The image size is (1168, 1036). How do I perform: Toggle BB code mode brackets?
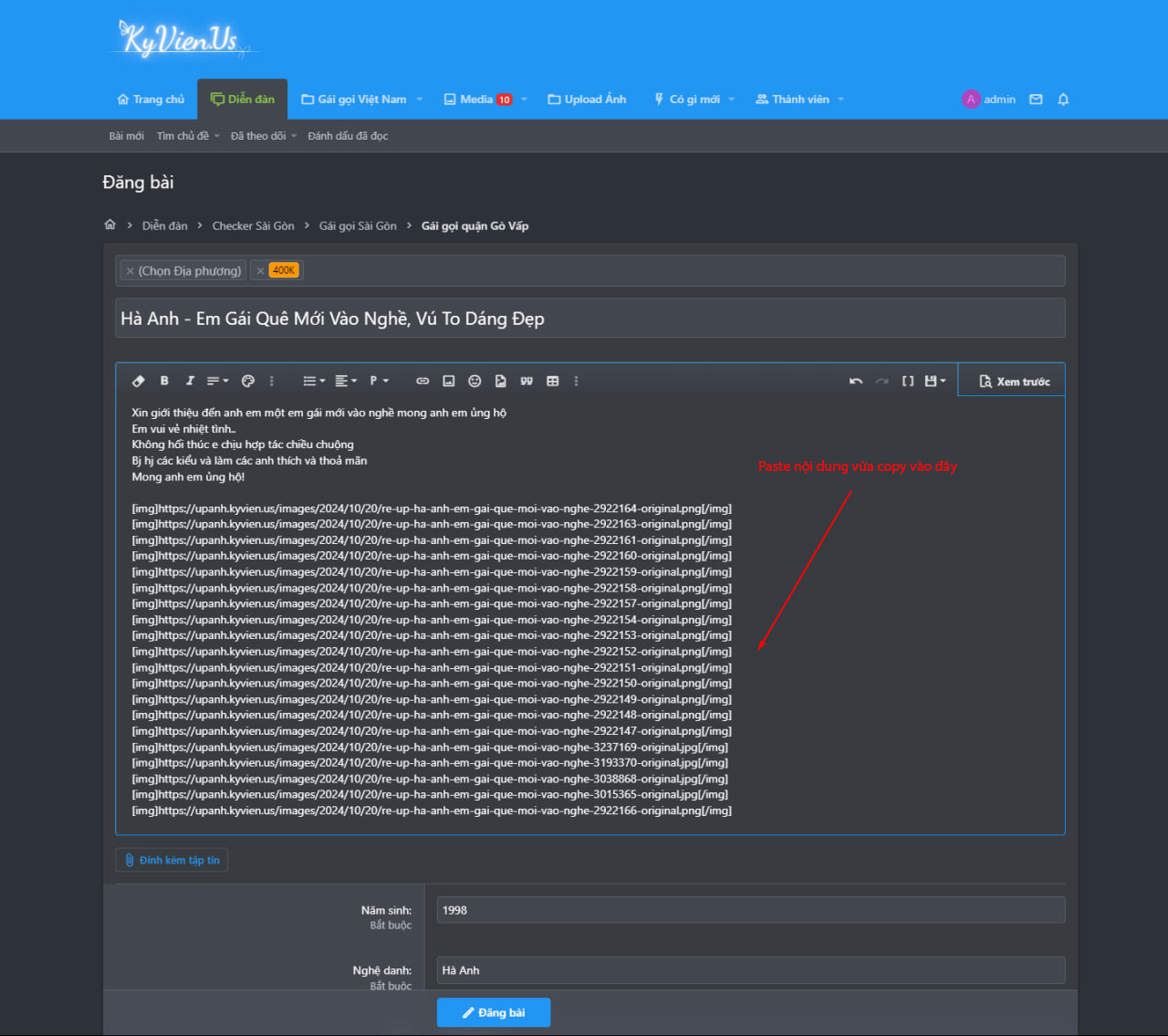[x=908, y=381]
